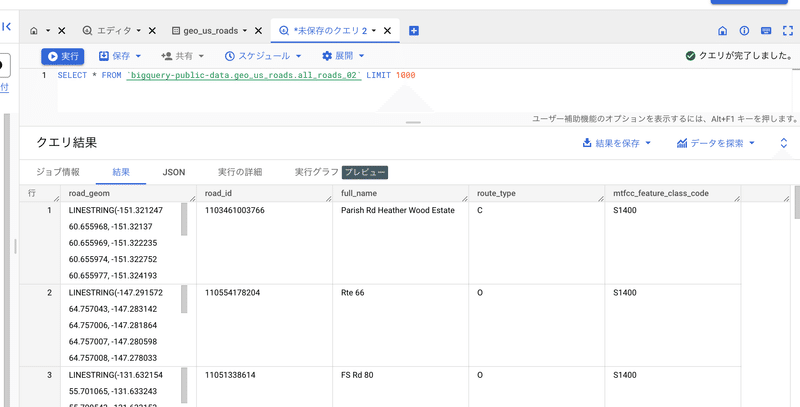This screenshot has height=407, width=800.
Task: Click the home icon in top right
Action: point(723,31)
